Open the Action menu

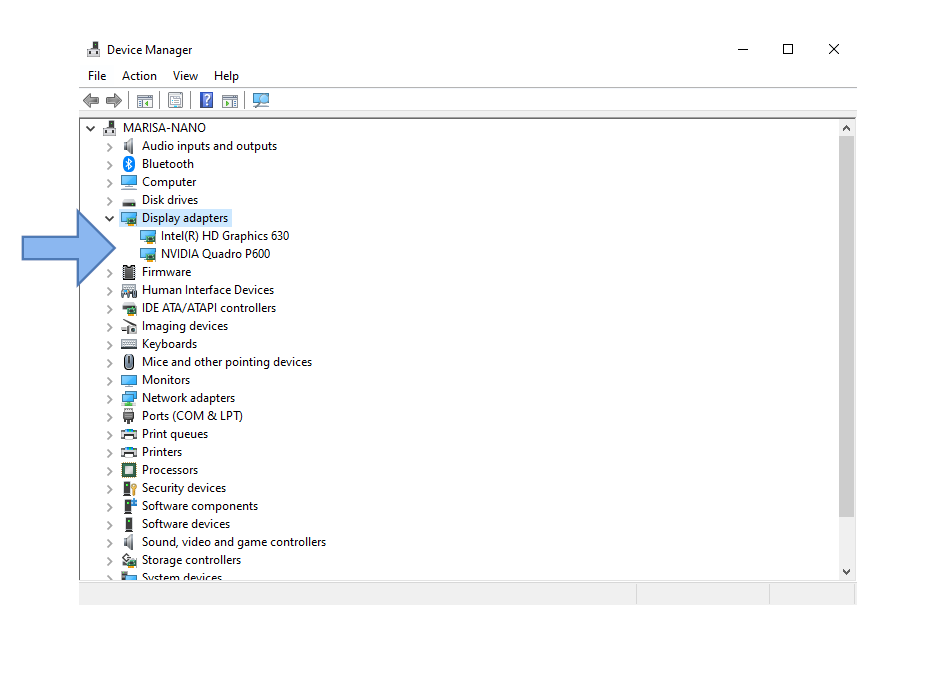pos(139,76)
